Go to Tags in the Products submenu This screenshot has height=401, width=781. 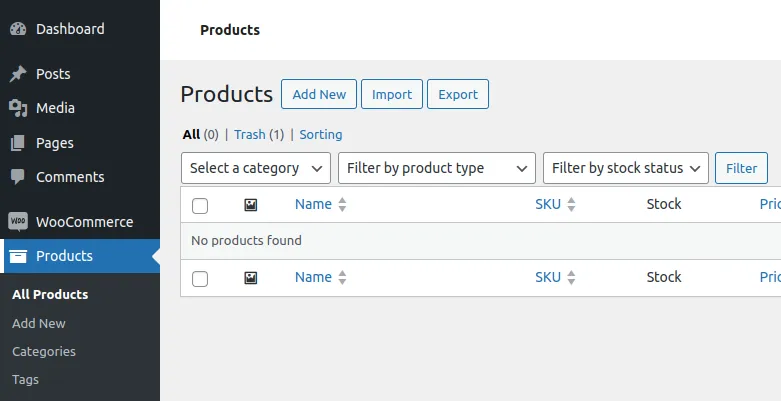coord(25,380)
